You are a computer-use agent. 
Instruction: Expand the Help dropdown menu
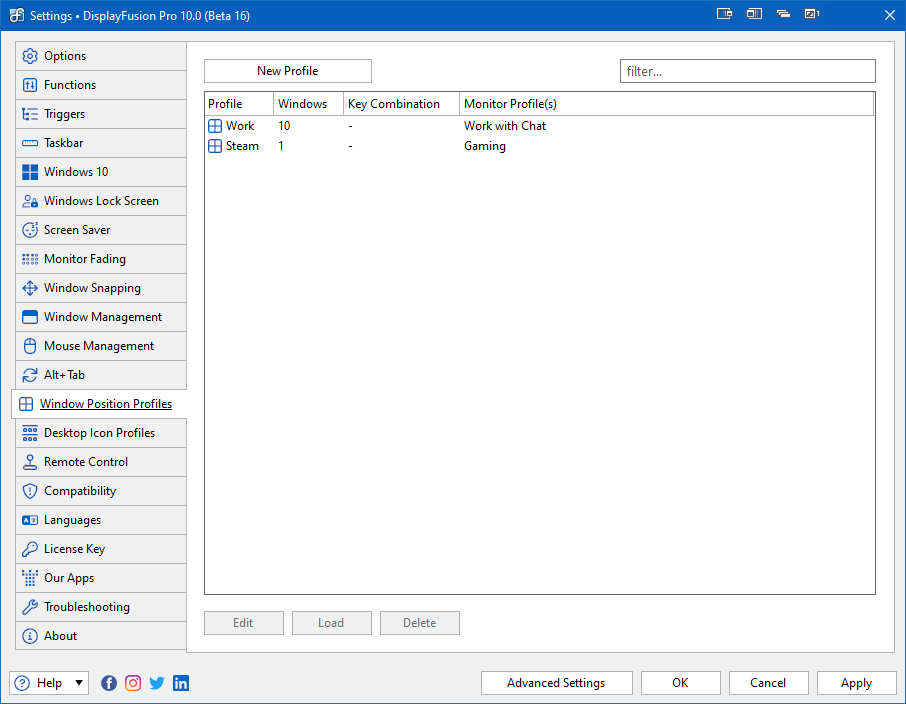coord(79,683)
